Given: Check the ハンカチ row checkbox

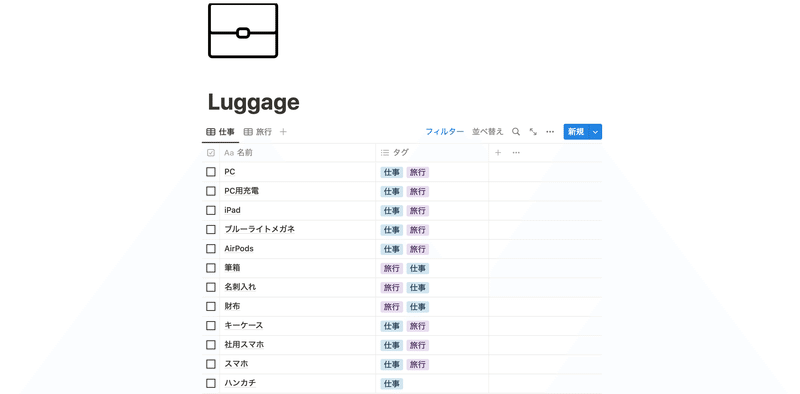Looking at the screenshot, I should (211, 383).
